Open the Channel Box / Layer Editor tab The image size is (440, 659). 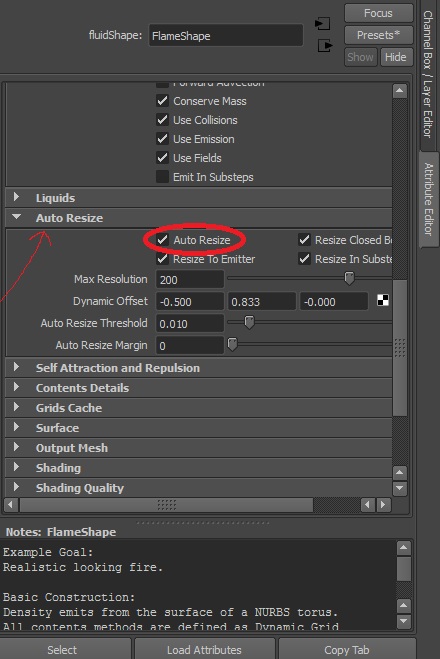point(428,75)
